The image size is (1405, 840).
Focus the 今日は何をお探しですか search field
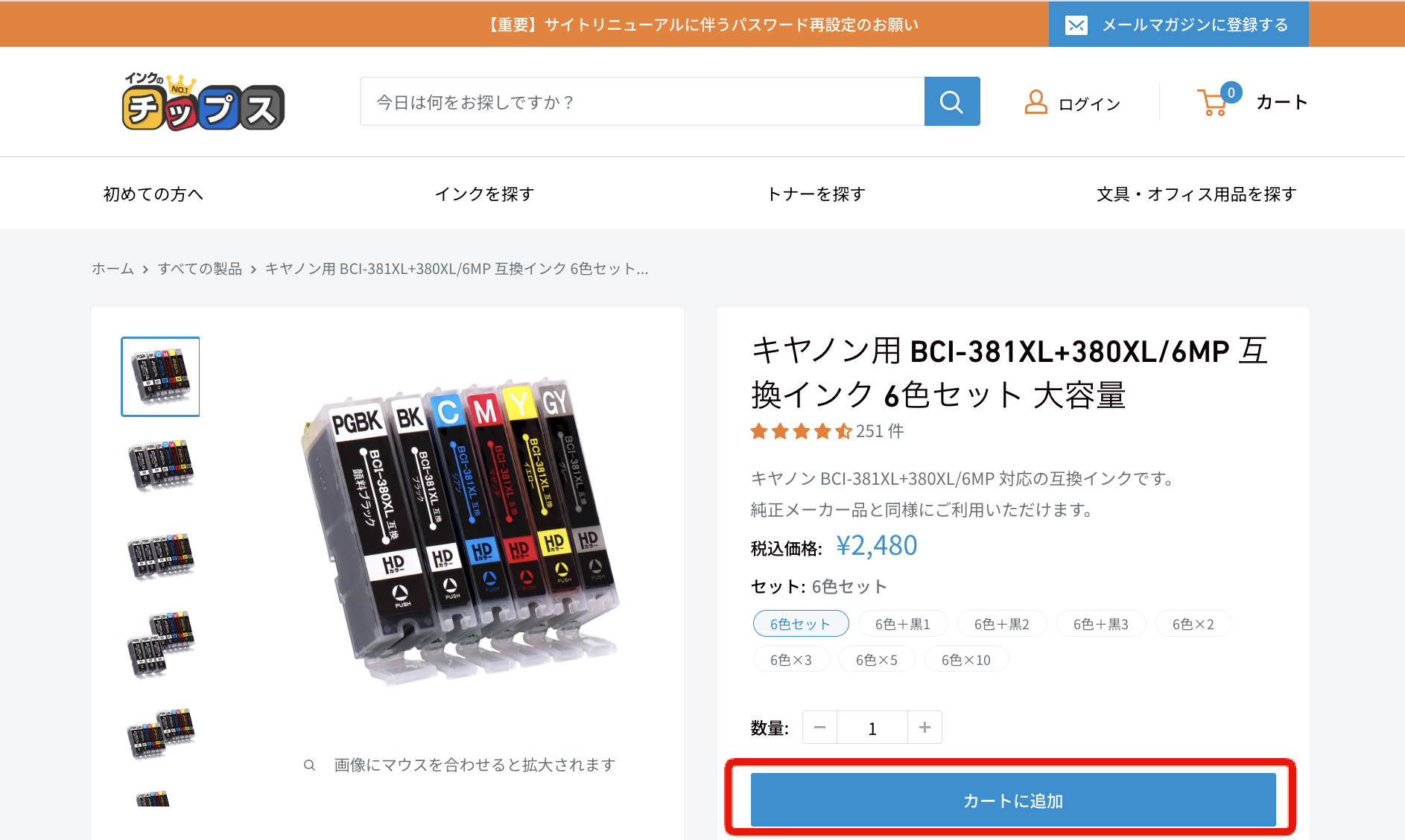642,101
